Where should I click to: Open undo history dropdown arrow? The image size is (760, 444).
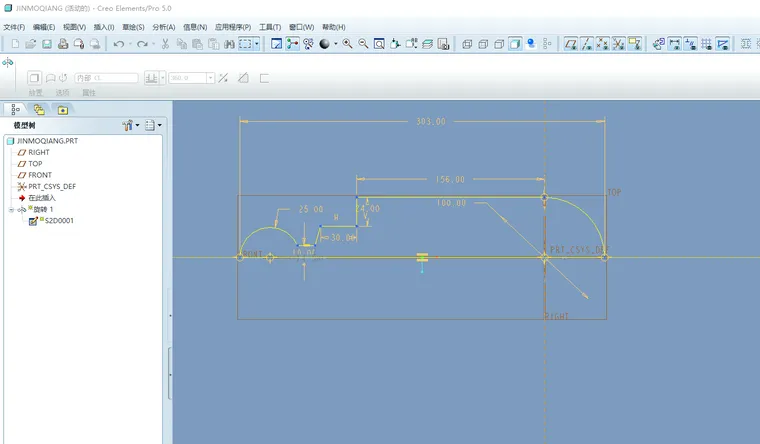pos(130,44)
